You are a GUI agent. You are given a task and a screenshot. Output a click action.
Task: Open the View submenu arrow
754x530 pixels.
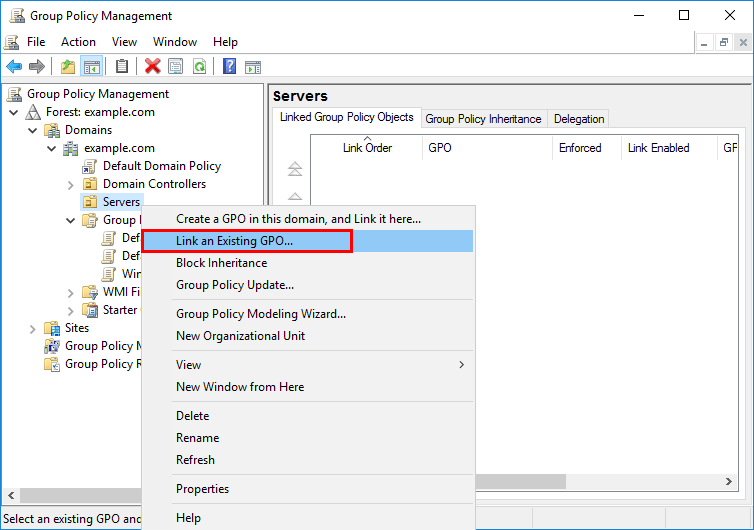[x=462, y=365]
